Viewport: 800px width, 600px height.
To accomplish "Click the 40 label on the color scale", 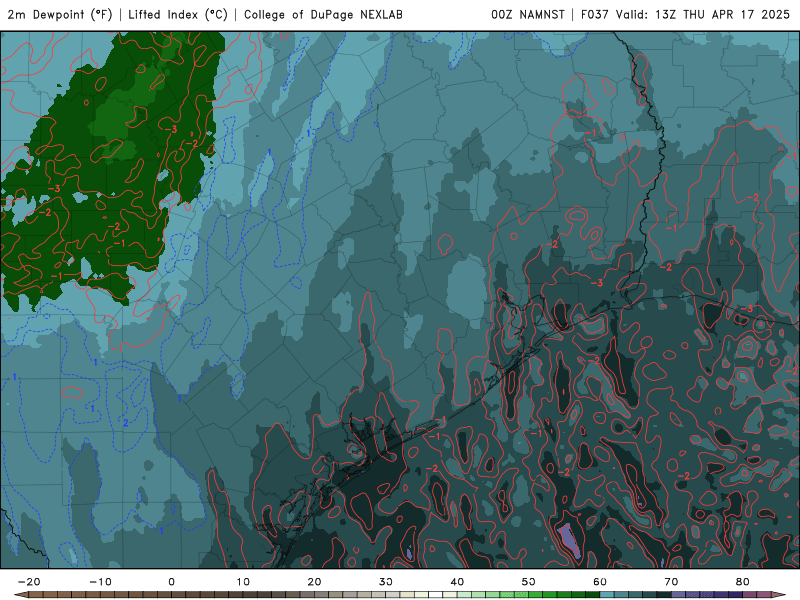I will tap(457, 582).
